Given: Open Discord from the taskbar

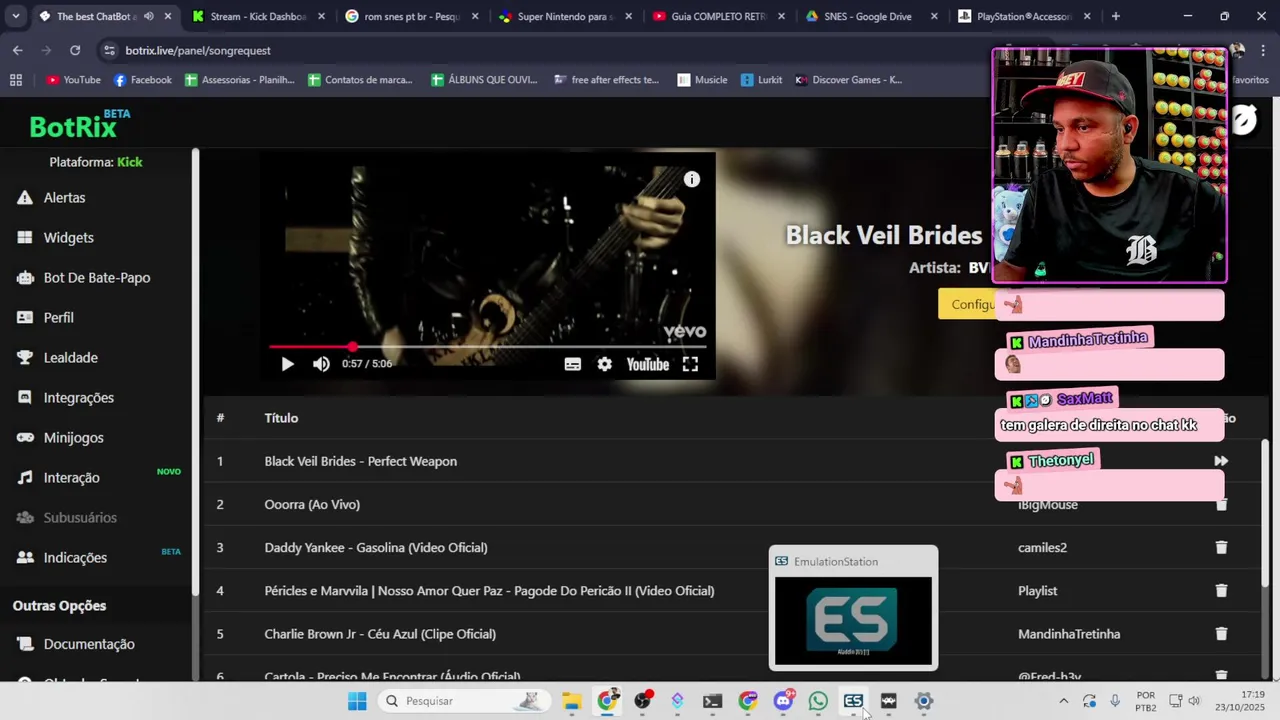Looking at the screenshot, I should (x=783, y=701).
